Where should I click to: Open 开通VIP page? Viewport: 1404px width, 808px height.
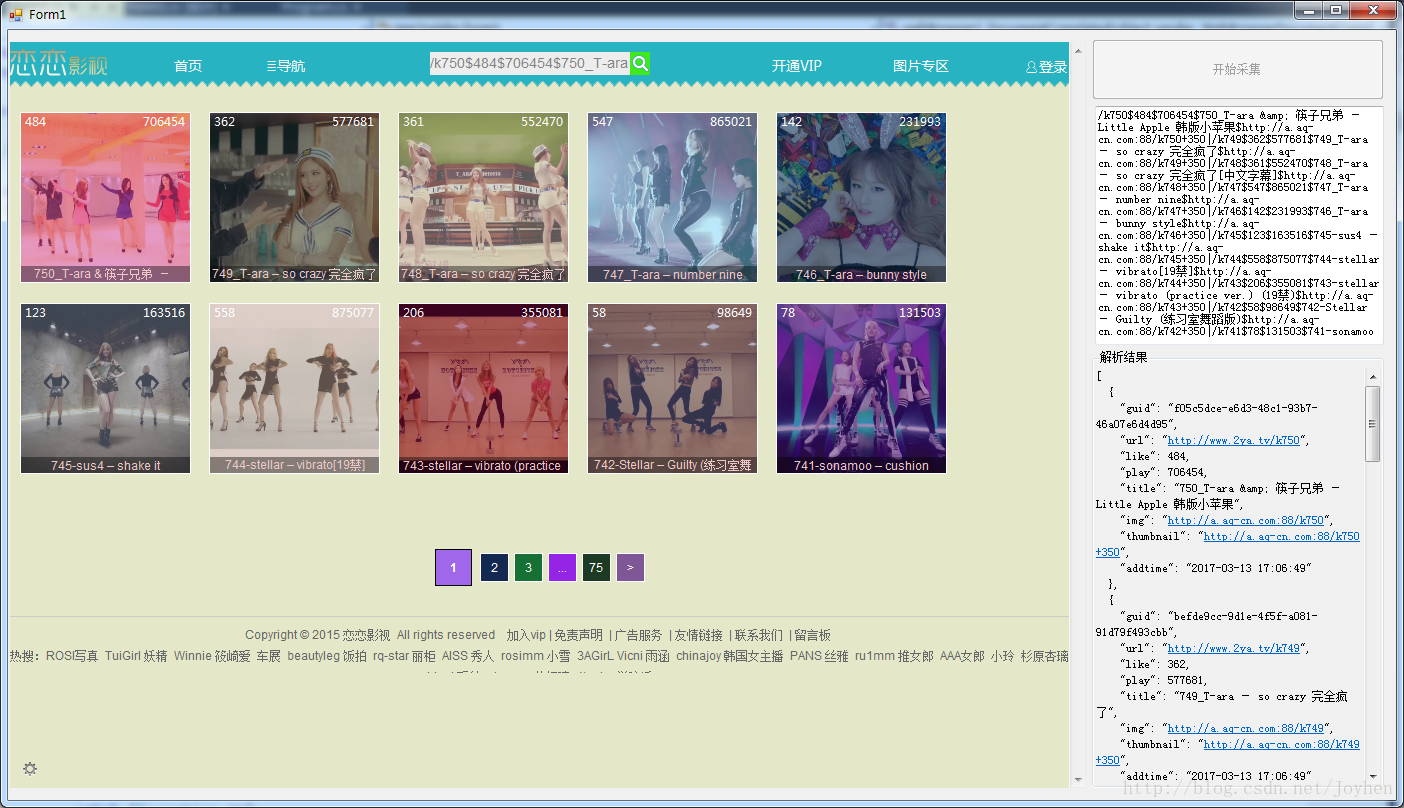coord(797,66)
